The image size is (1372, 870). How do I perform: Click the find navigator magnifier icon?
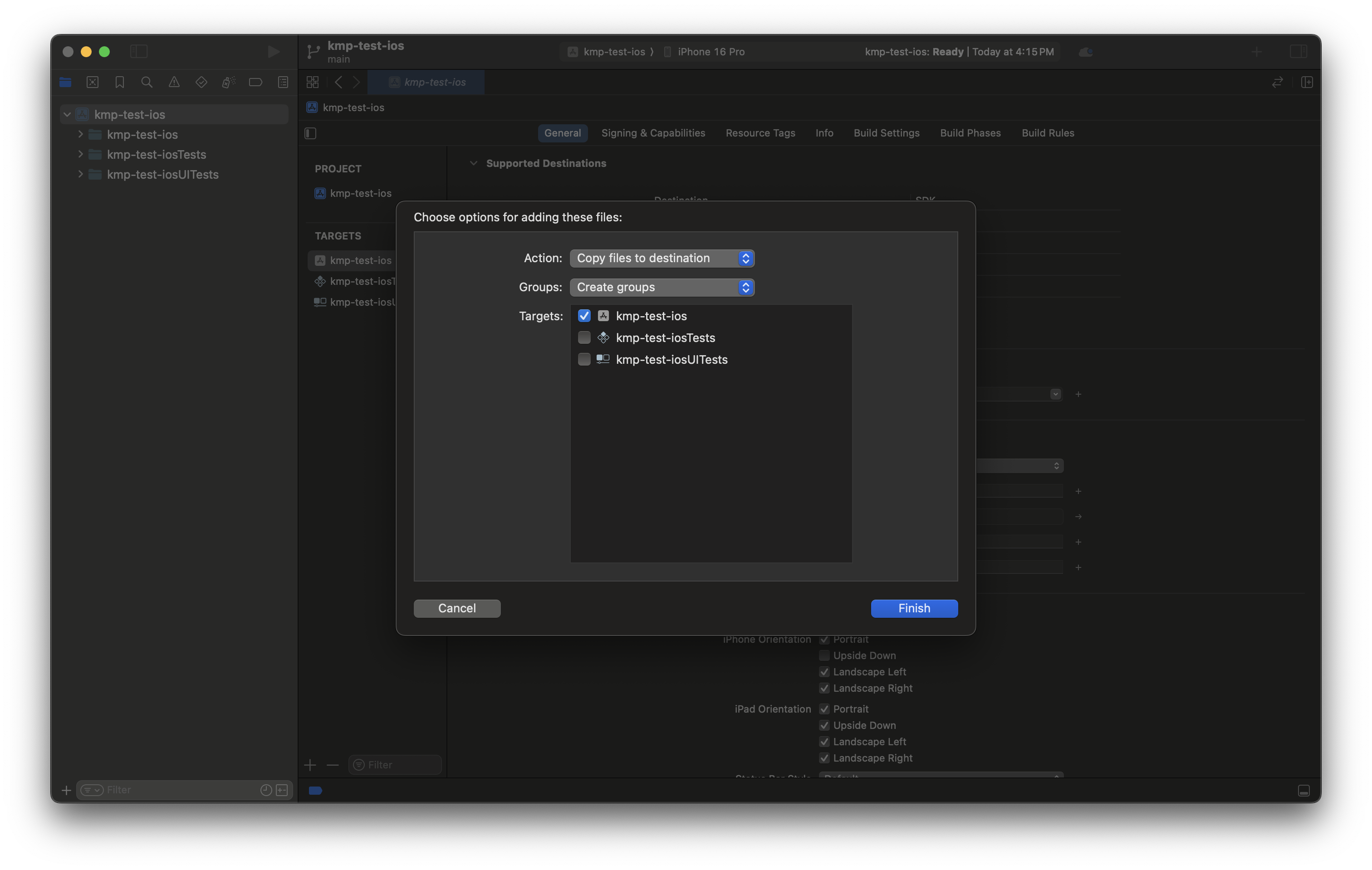tap(147, 82)
